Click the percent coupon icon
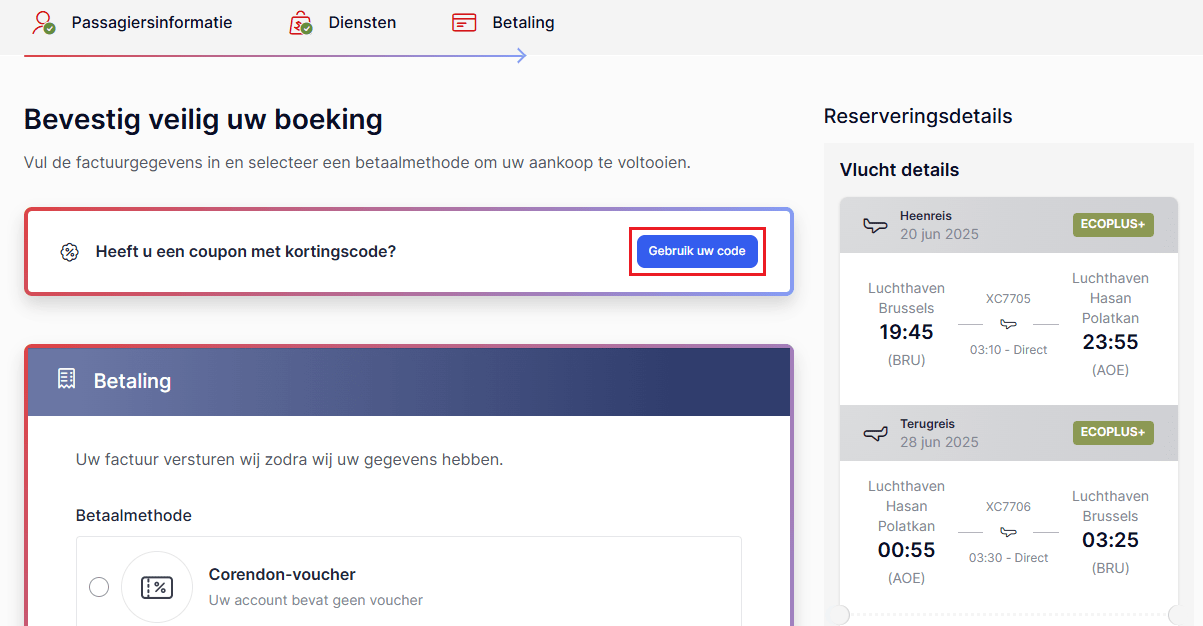 coord(69,252)
